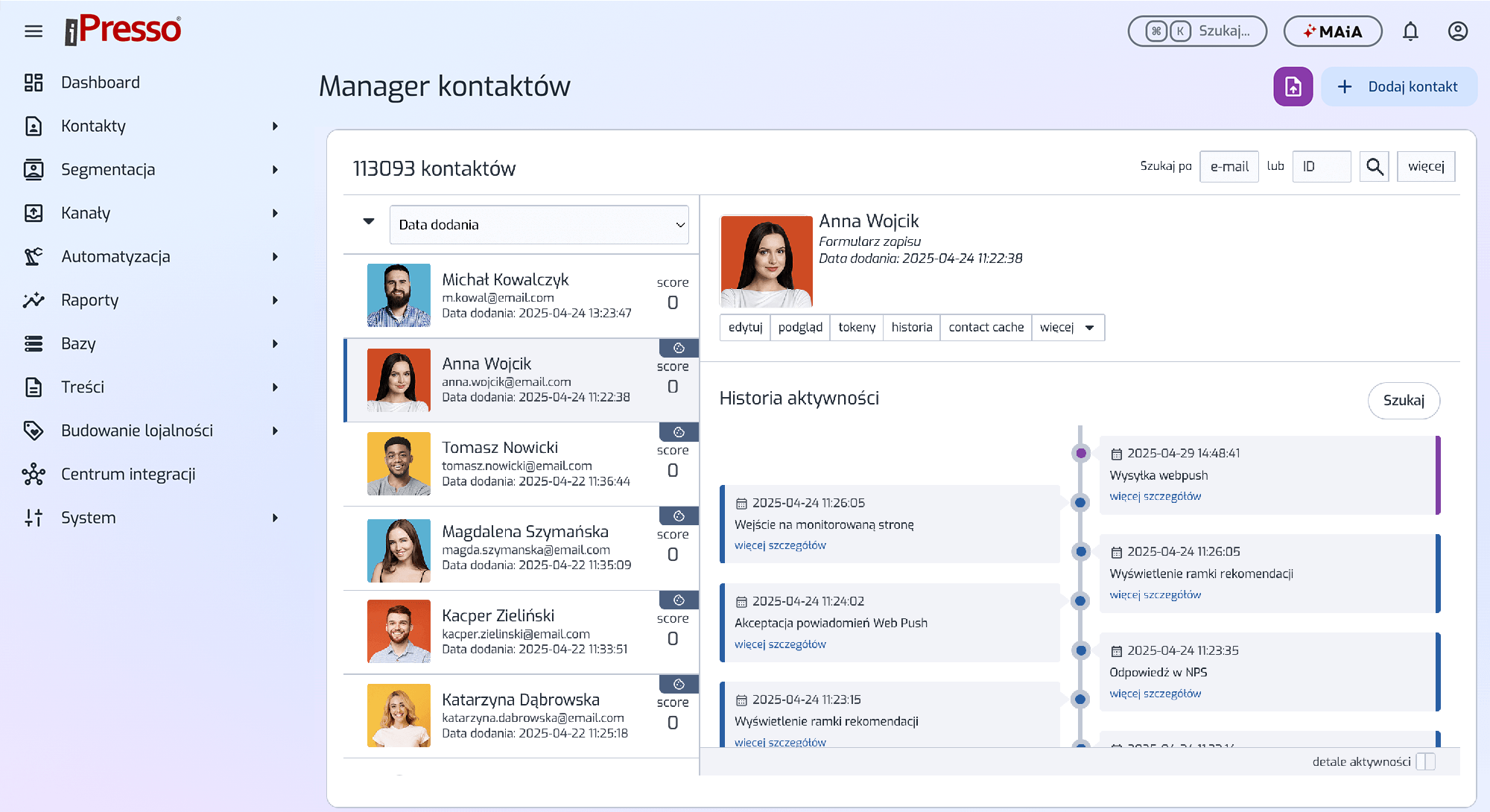Open więcej szczegółów for Wysyłka webpush
The width and height of the screenshot is (1490, 812).
pos(1155,496)
